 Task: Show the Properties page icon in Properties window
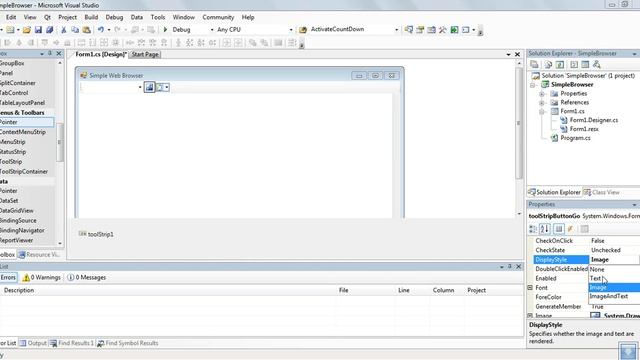pos(559,229)
